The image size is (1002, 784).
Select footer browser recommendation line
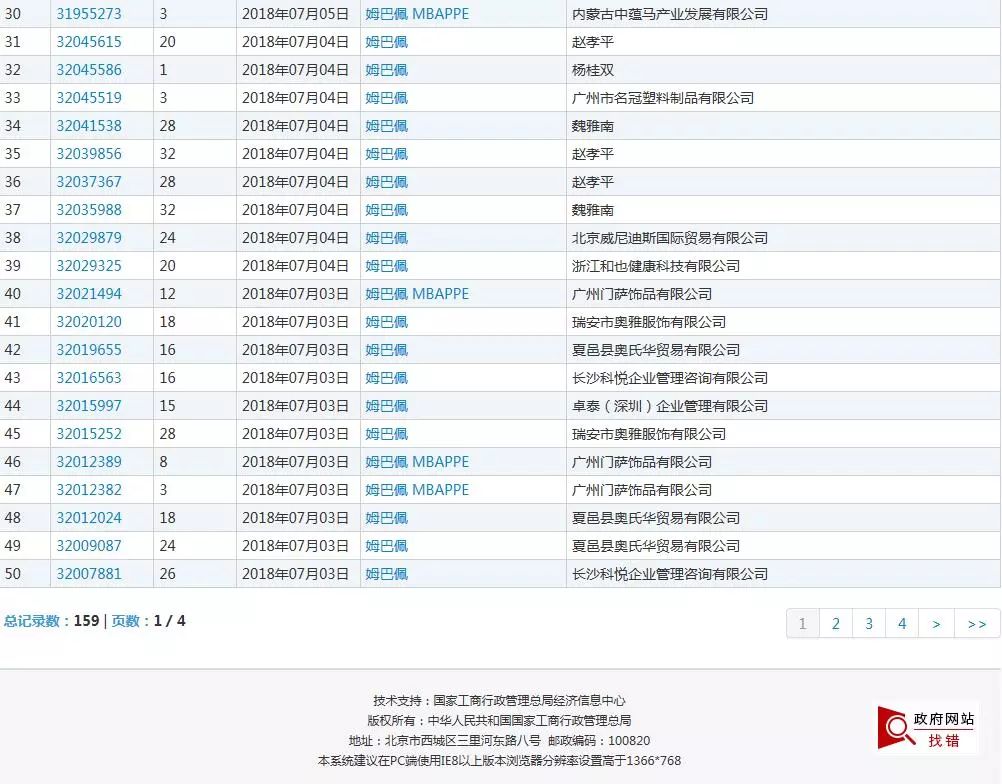point(499,760)
